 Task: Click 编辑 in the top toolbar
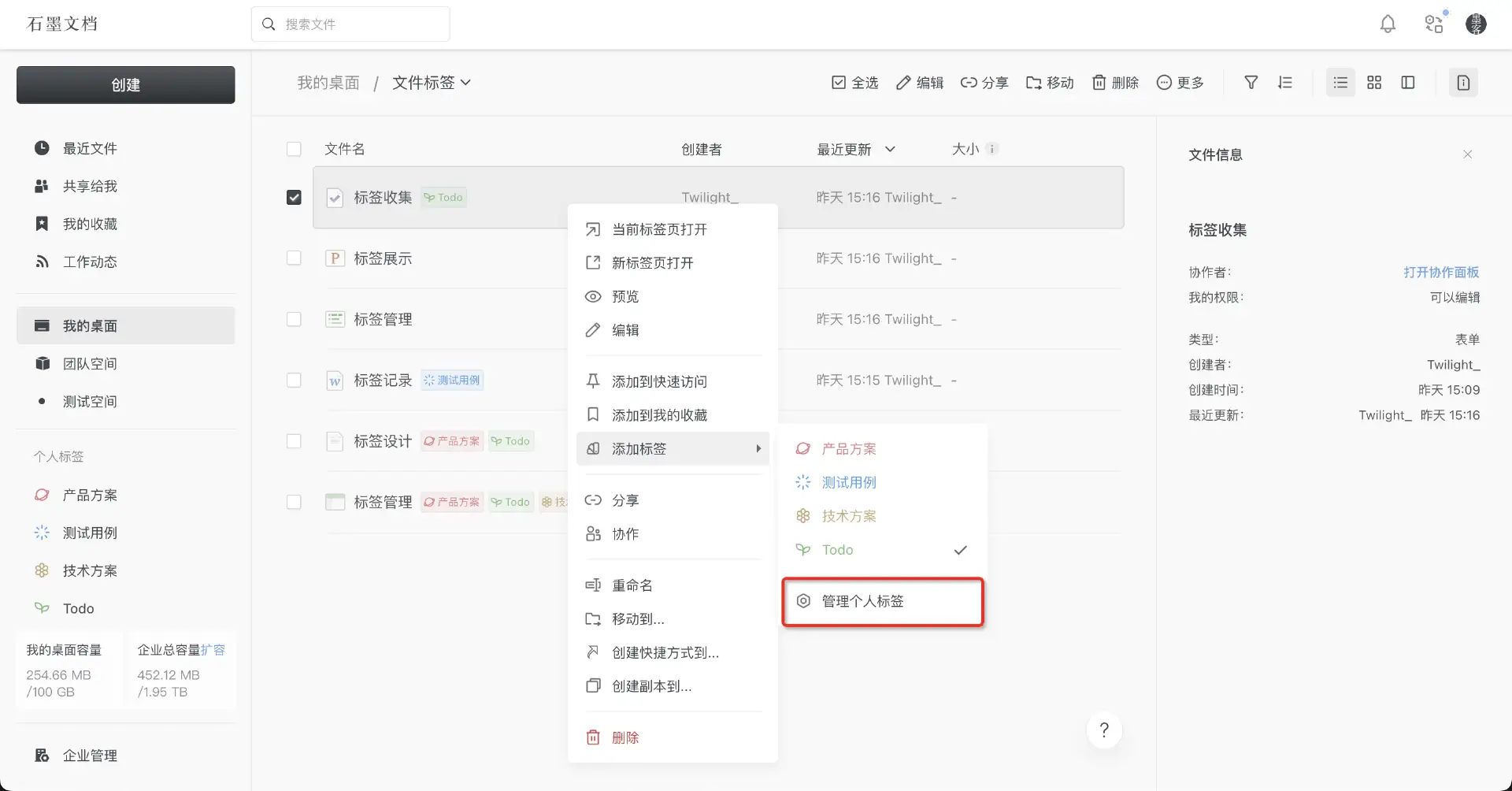point(920,83)
